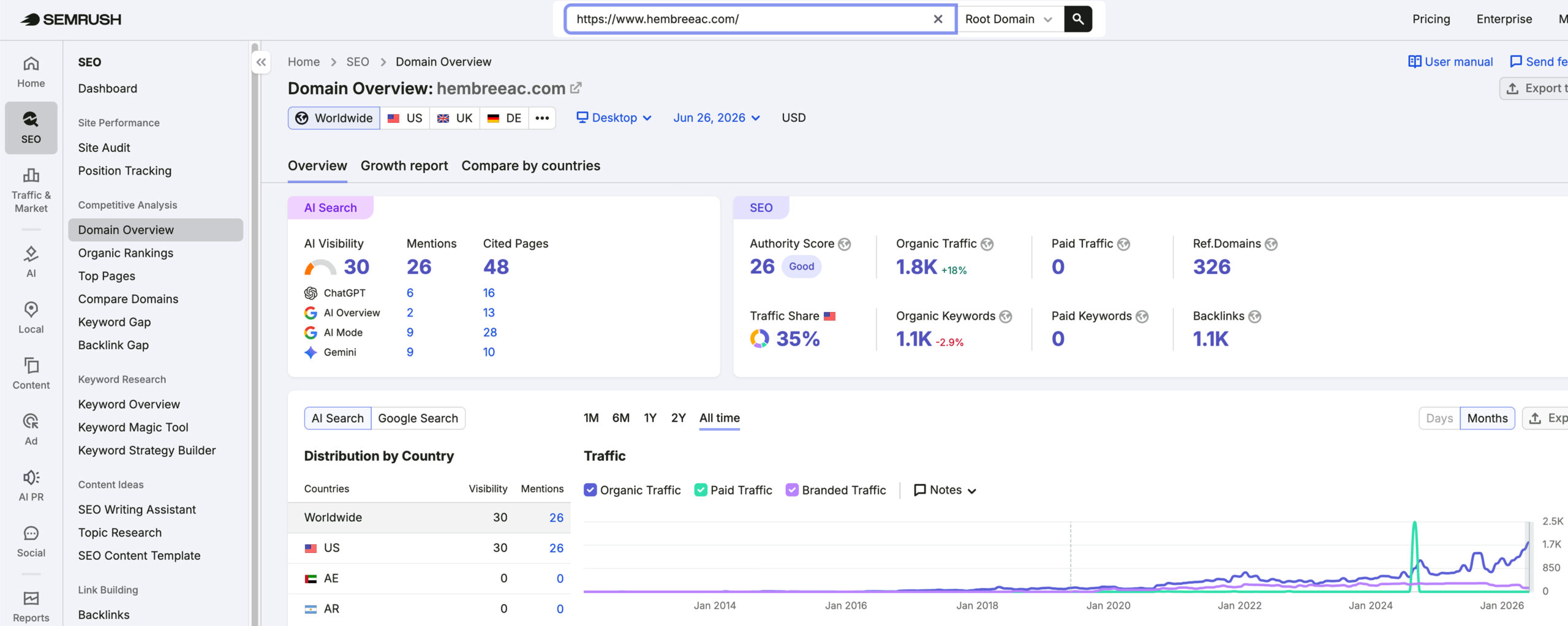
Task: Open Keyword Magic Tool in sidebar
Action: point(133,428)
